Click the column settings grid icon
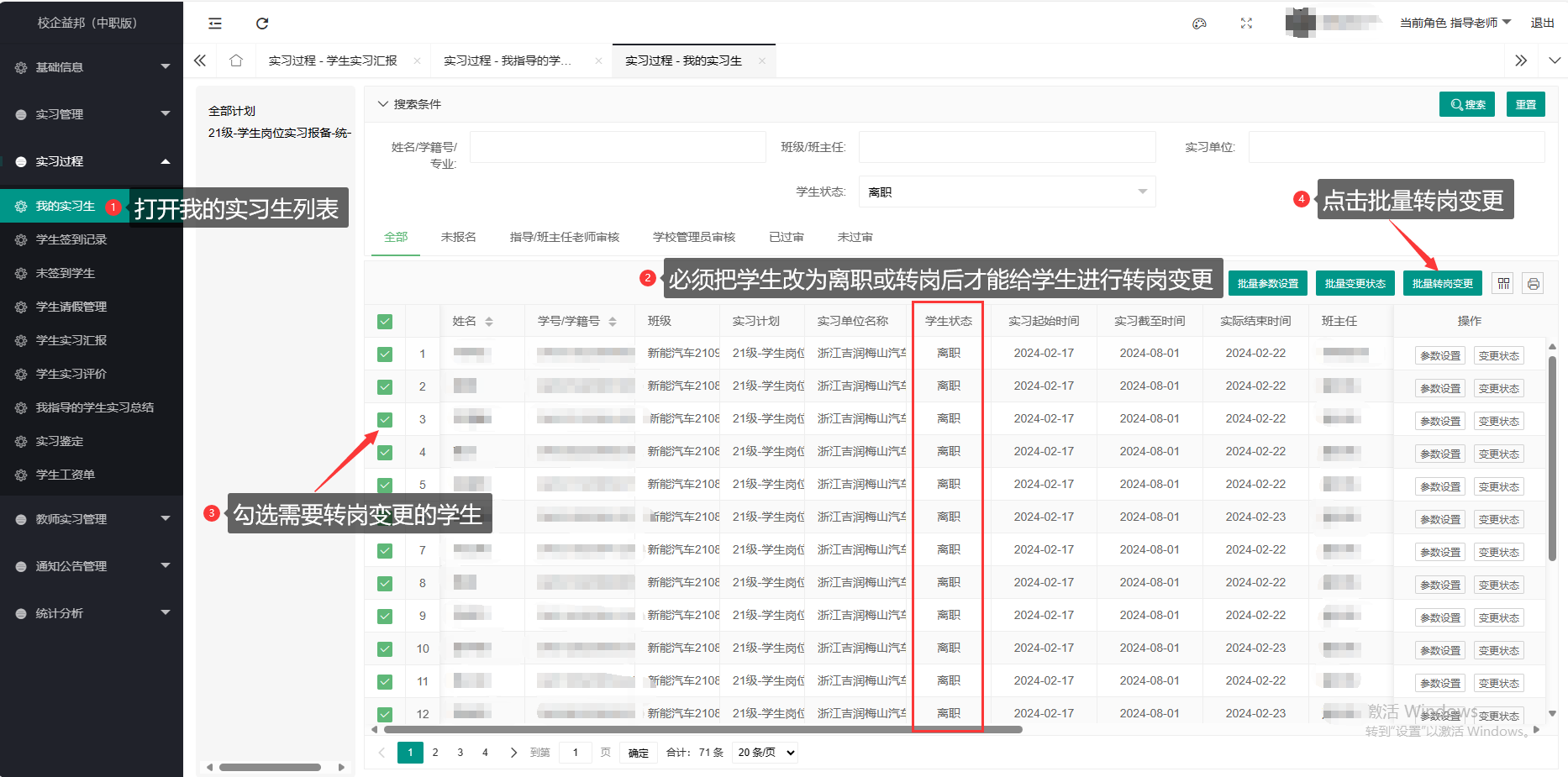The width and height of the screenshot is (1568, 777). click(1503, 284)
